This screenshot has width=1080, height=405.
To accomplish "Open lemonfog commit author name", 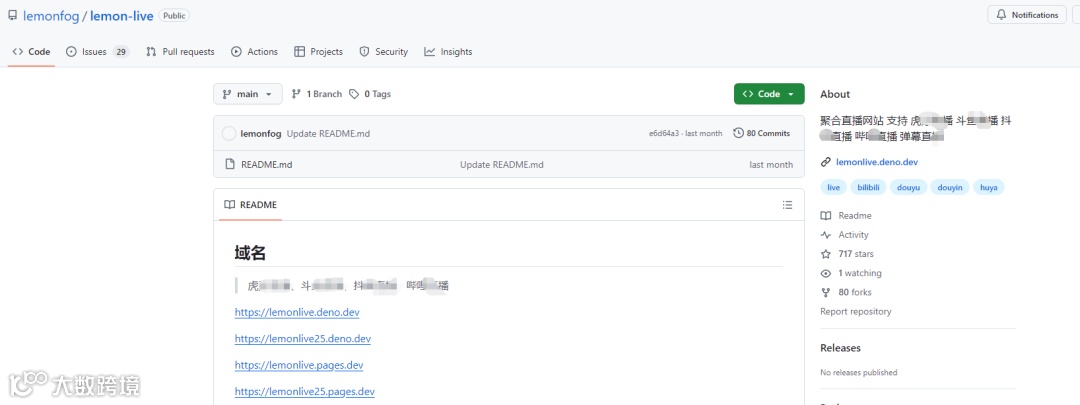I will click(261, 134).
